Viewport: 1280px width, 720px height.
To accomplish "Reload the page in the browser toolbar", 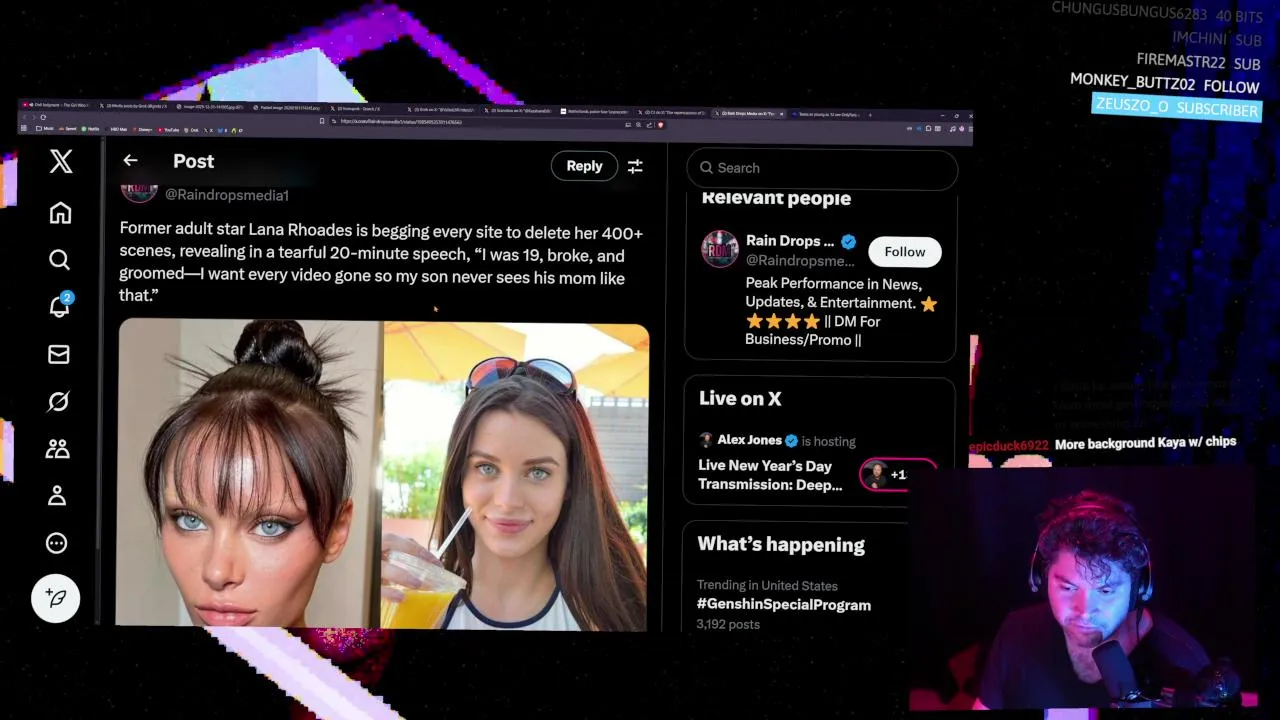I will (43, 117).
